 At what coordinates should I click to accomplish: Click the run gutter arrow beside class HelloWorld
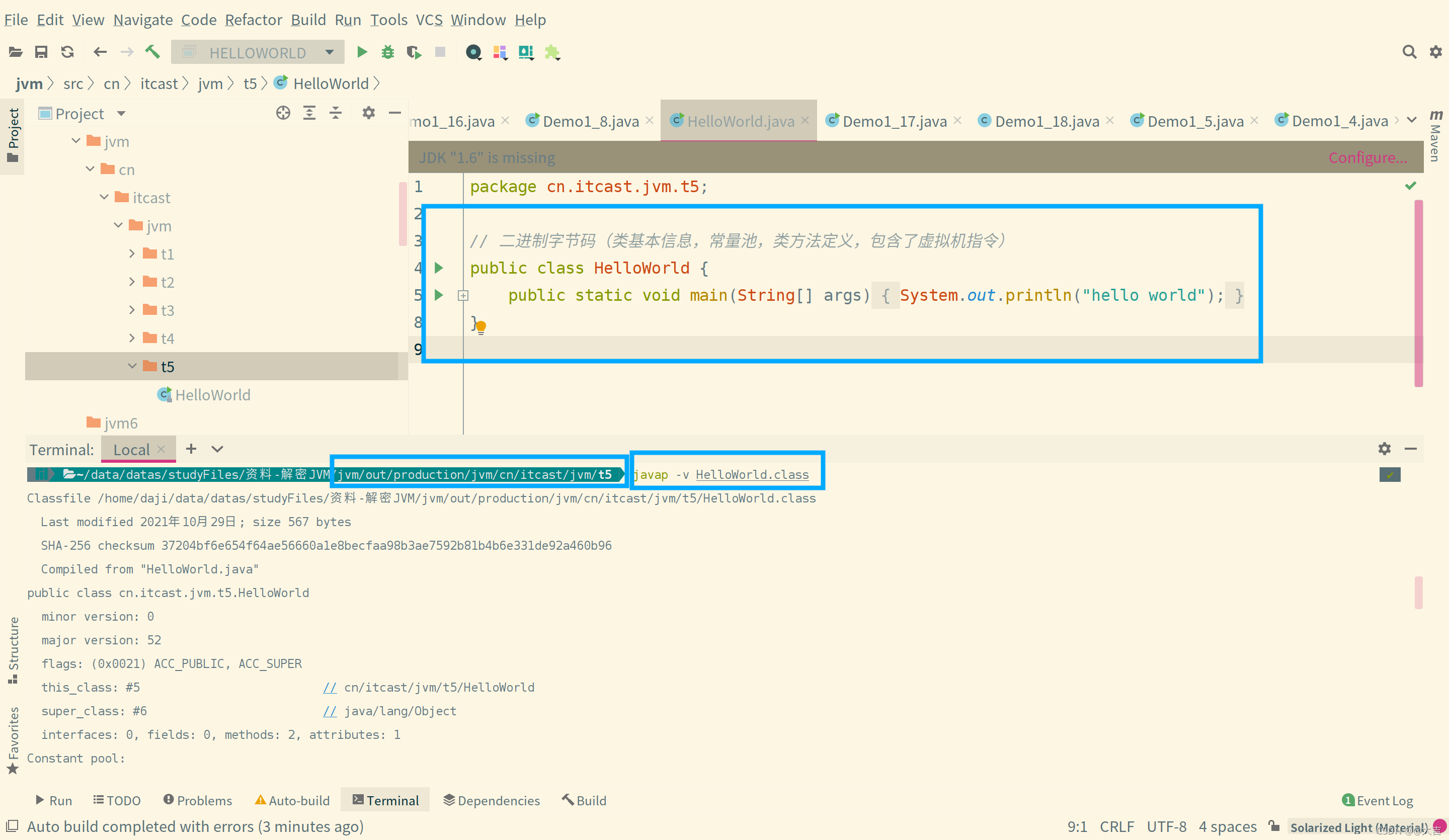439,268
